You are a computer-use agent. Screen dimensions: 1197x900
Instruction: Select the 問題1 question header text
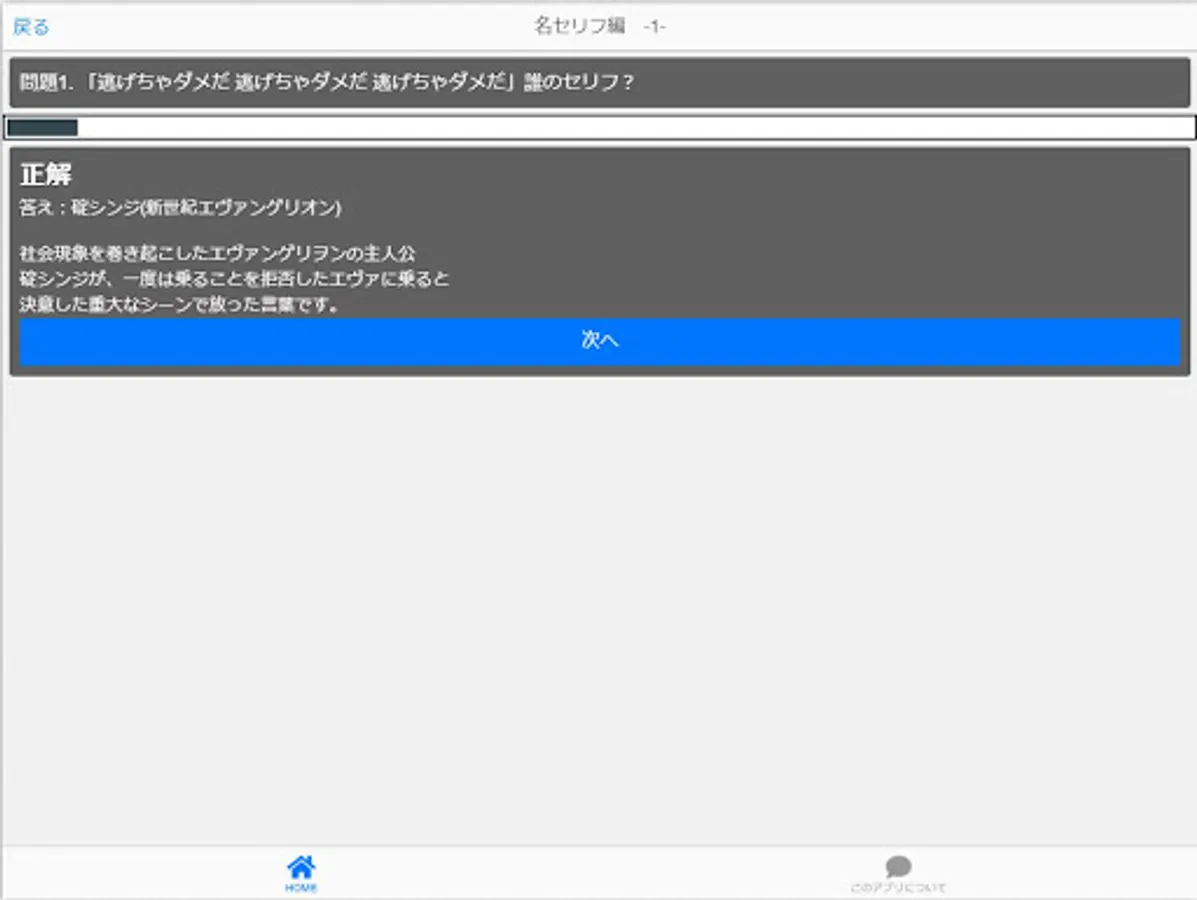click(x=327, y=82)
